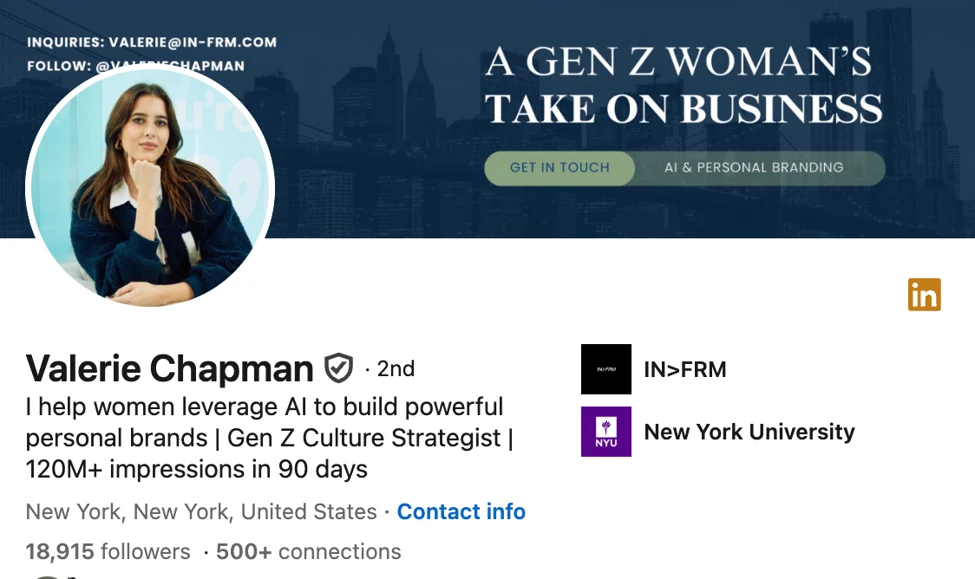This screenshot has width=975, height=579.
Task: Click the New York location text
Action: pyautogui.click(x=201, y=511)
